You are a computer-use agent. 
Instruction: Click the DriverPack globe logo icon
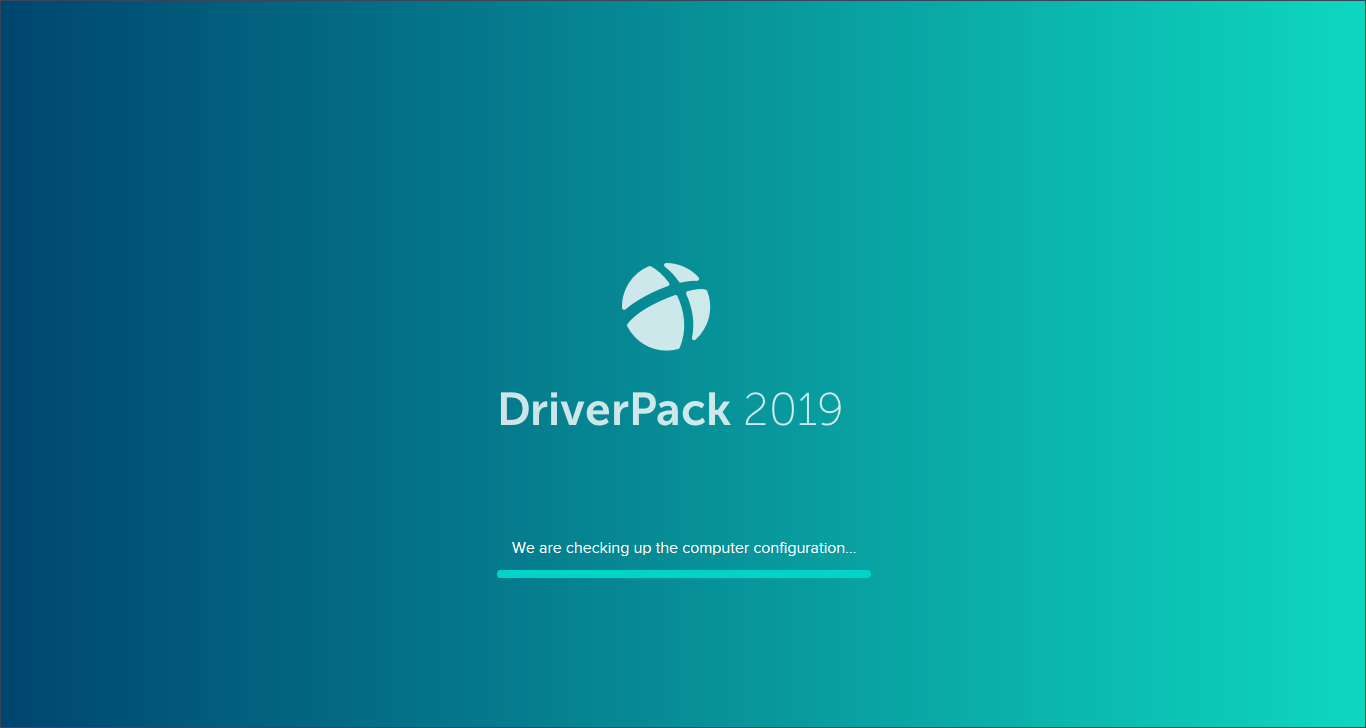click(666, 306)
